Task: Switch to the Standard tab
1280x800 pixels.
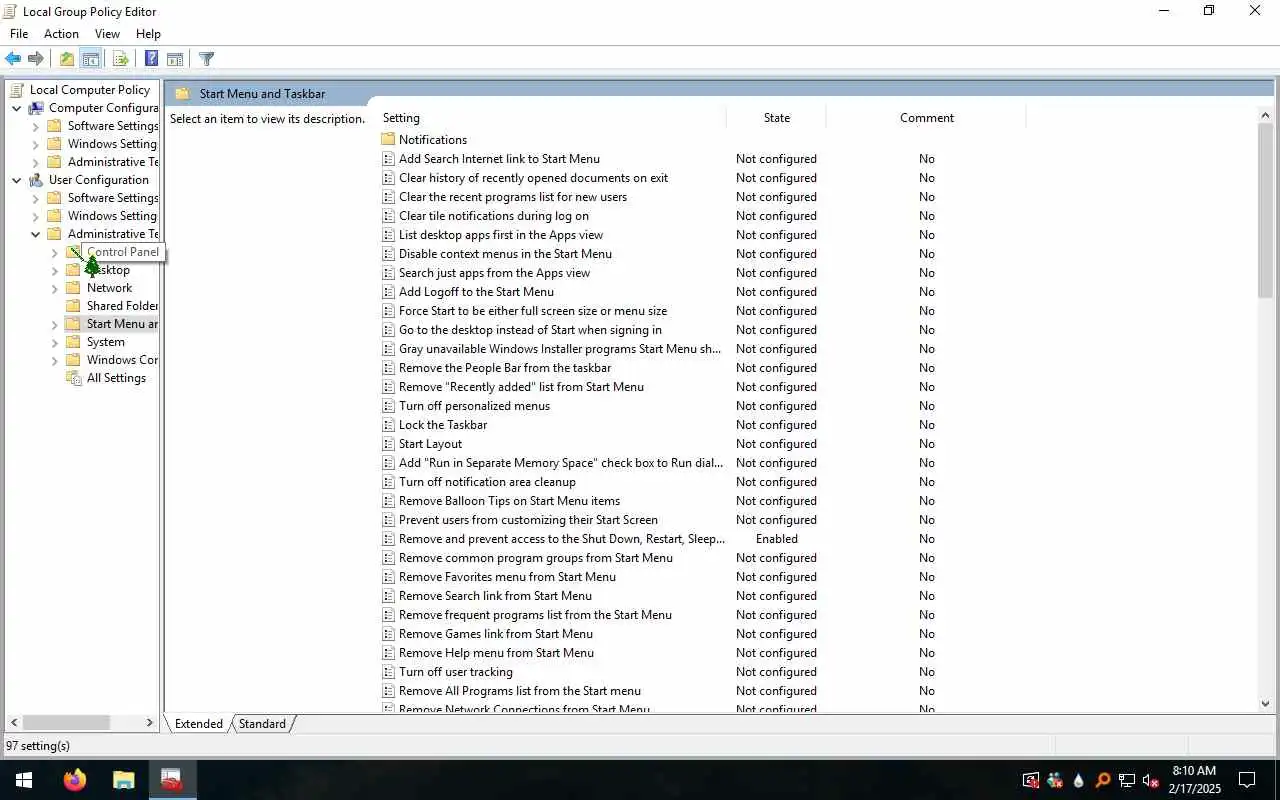Action: click(262, 724)
